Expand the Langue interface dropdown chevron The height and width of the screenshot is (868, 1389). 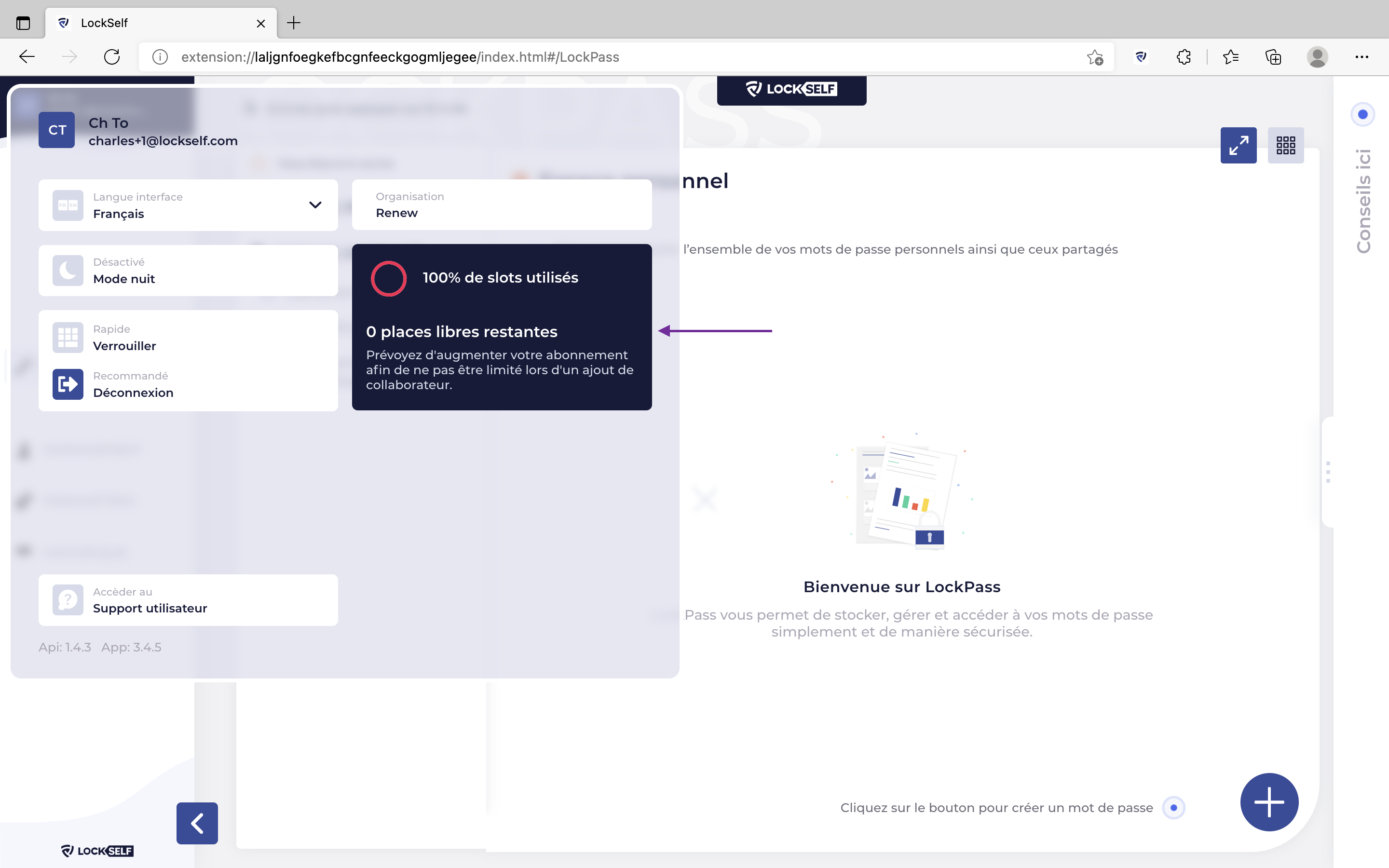click(x=315, y=205)
